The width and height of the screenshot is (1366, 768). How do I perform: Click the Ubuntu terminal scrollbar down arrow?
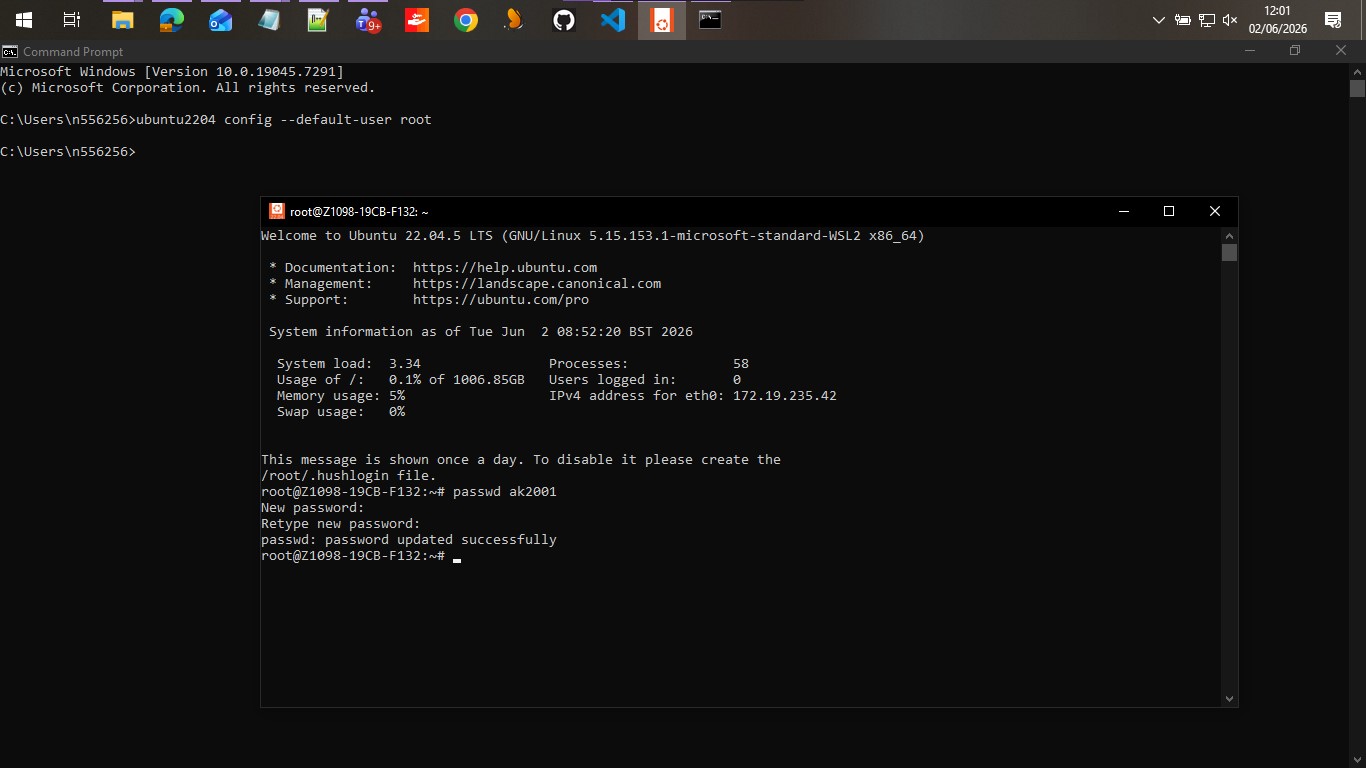pos(1230,699)
